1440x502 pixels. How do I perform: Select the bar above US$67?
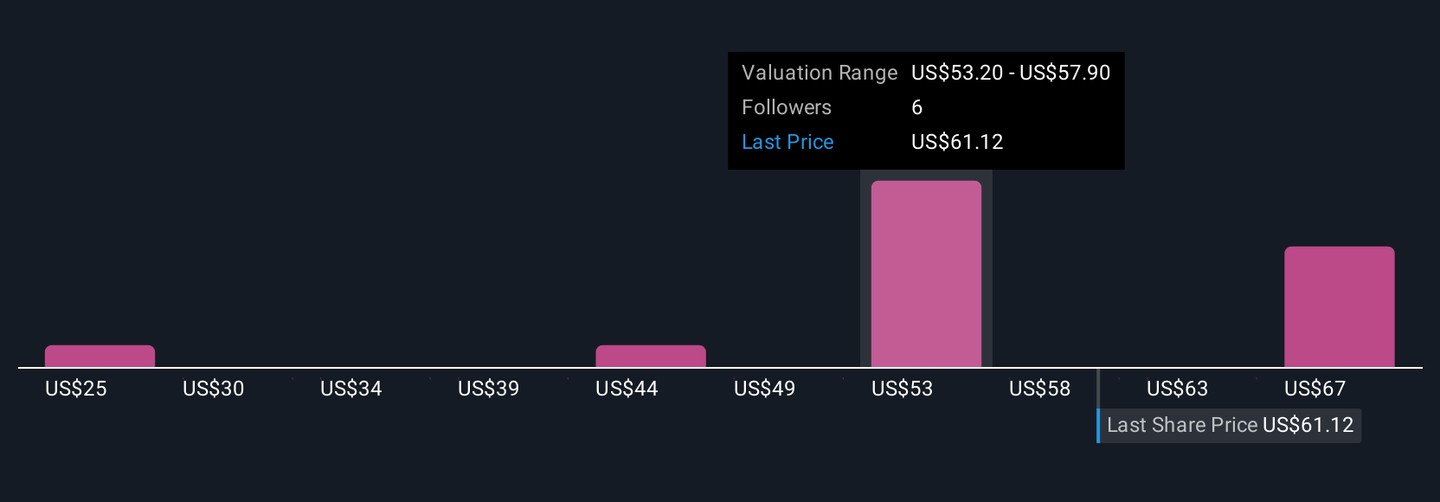(x=1339, y=307)
